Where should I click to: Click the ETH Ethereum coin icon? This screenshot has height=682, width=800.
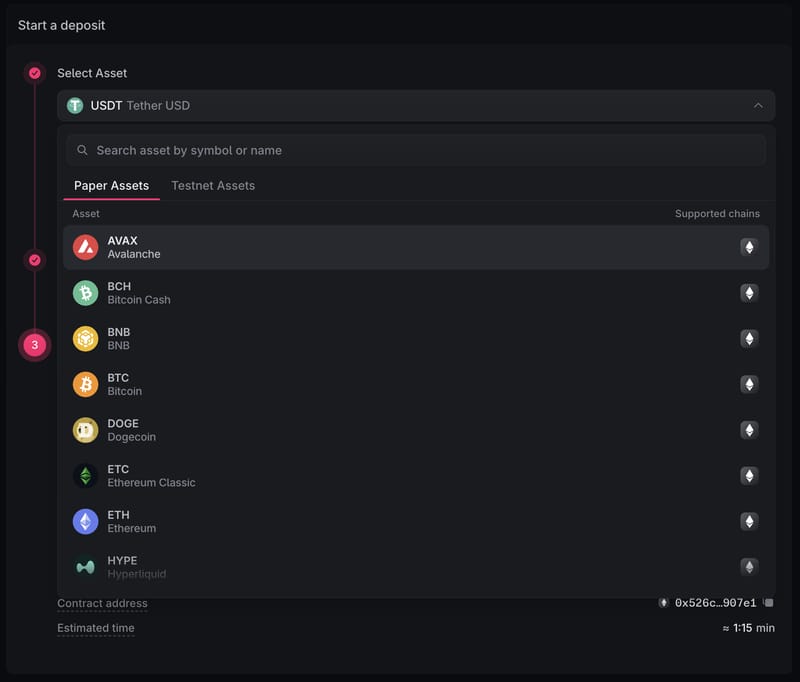(85, 521)
